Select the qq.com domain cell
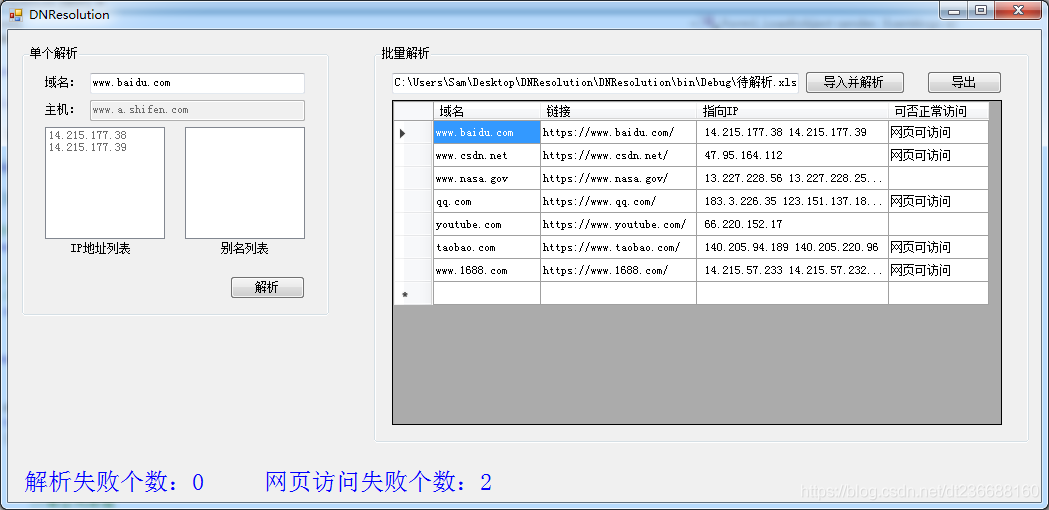1049x510 pixels. 487,201
